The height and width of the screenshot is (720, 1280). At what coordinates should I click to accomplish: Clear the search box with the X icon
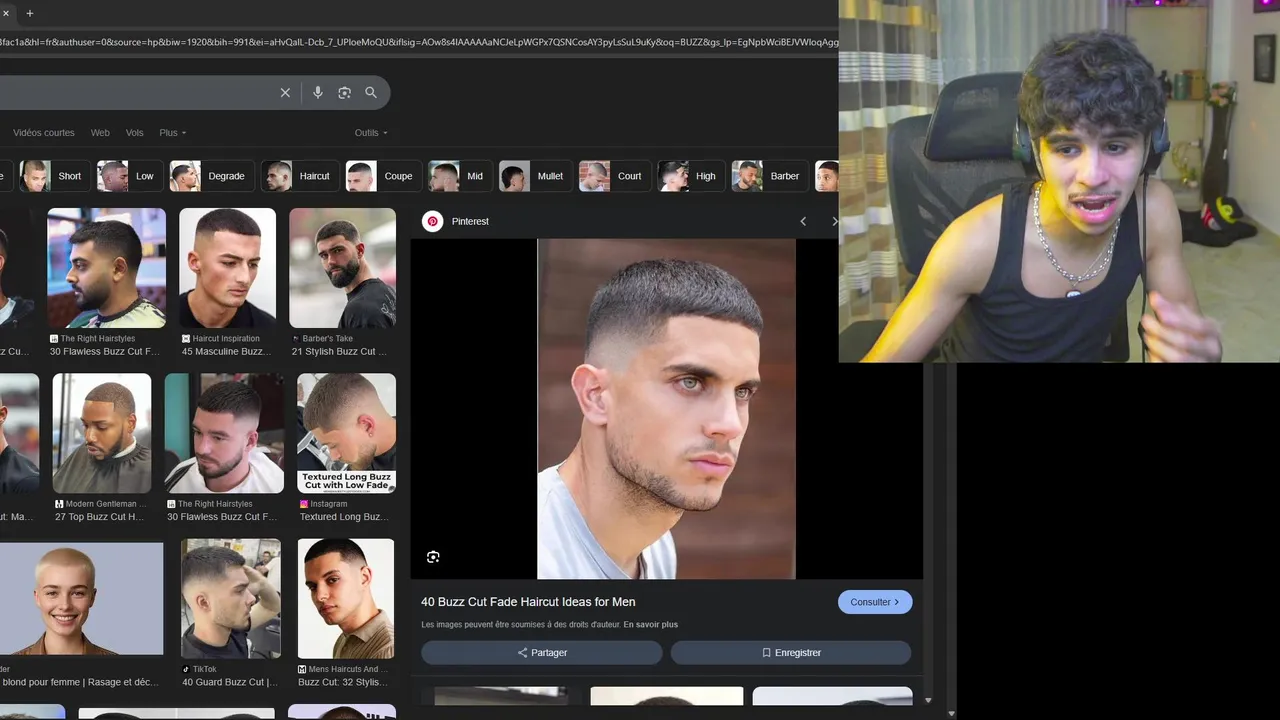(x=285, y=92)
